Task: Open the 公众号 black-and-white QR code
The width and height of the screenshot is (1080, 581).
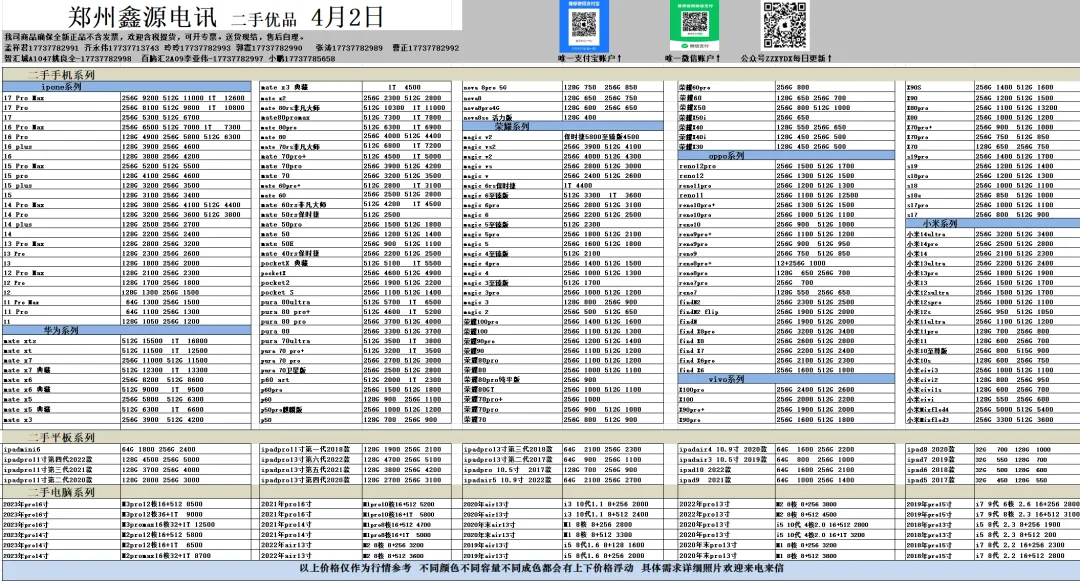Action: [x=784, y=25]
